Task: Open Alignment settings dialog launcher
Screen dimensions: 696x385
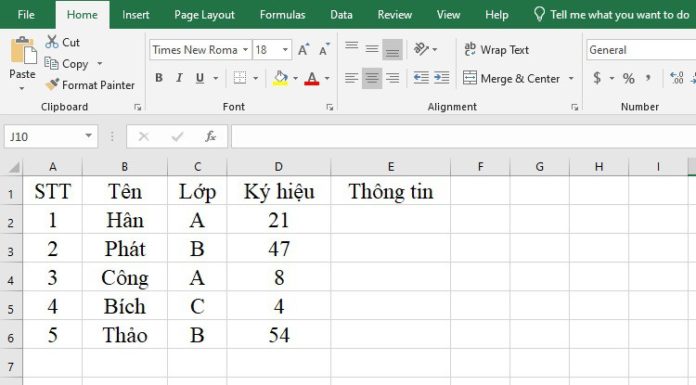Action: coord(574,107)
